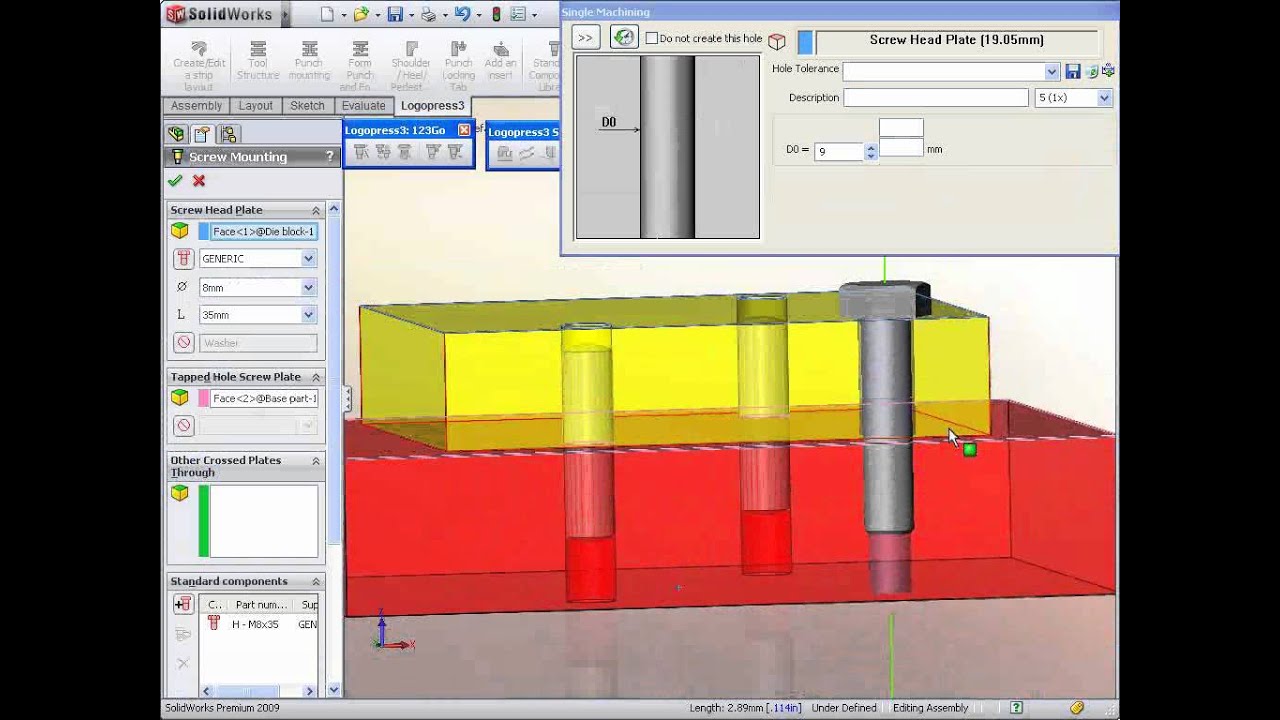Select the Logopress3 tab
Image resolution: width=1280 pixels, height=720 pixels.
tap(432, 106)
